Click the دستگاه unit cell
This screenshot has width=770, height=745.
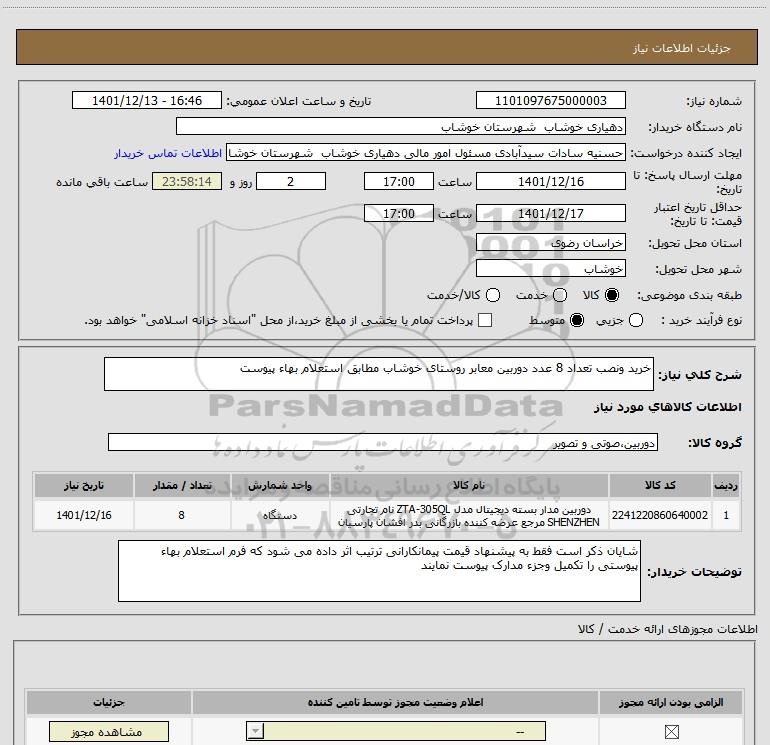click(280, 515)
